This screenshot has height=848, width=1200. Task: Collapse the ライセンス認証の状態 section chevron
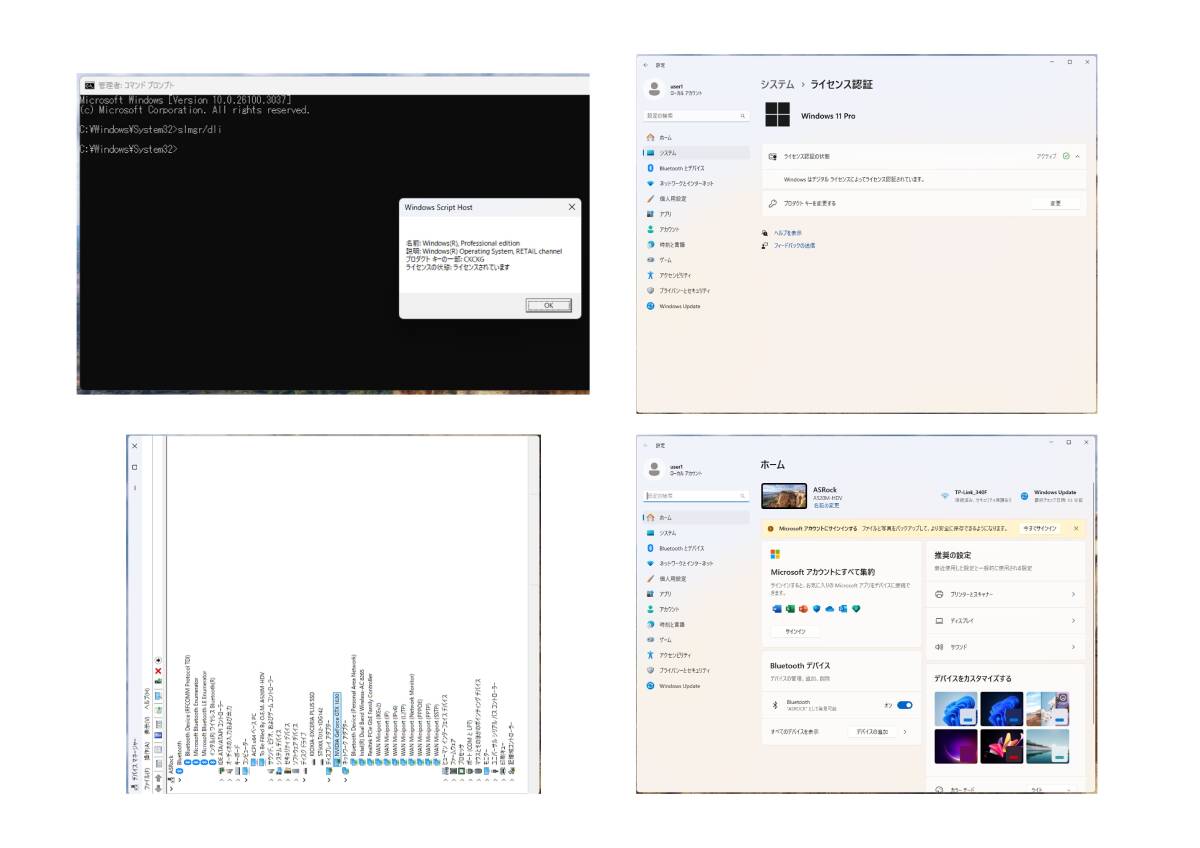1077,157
